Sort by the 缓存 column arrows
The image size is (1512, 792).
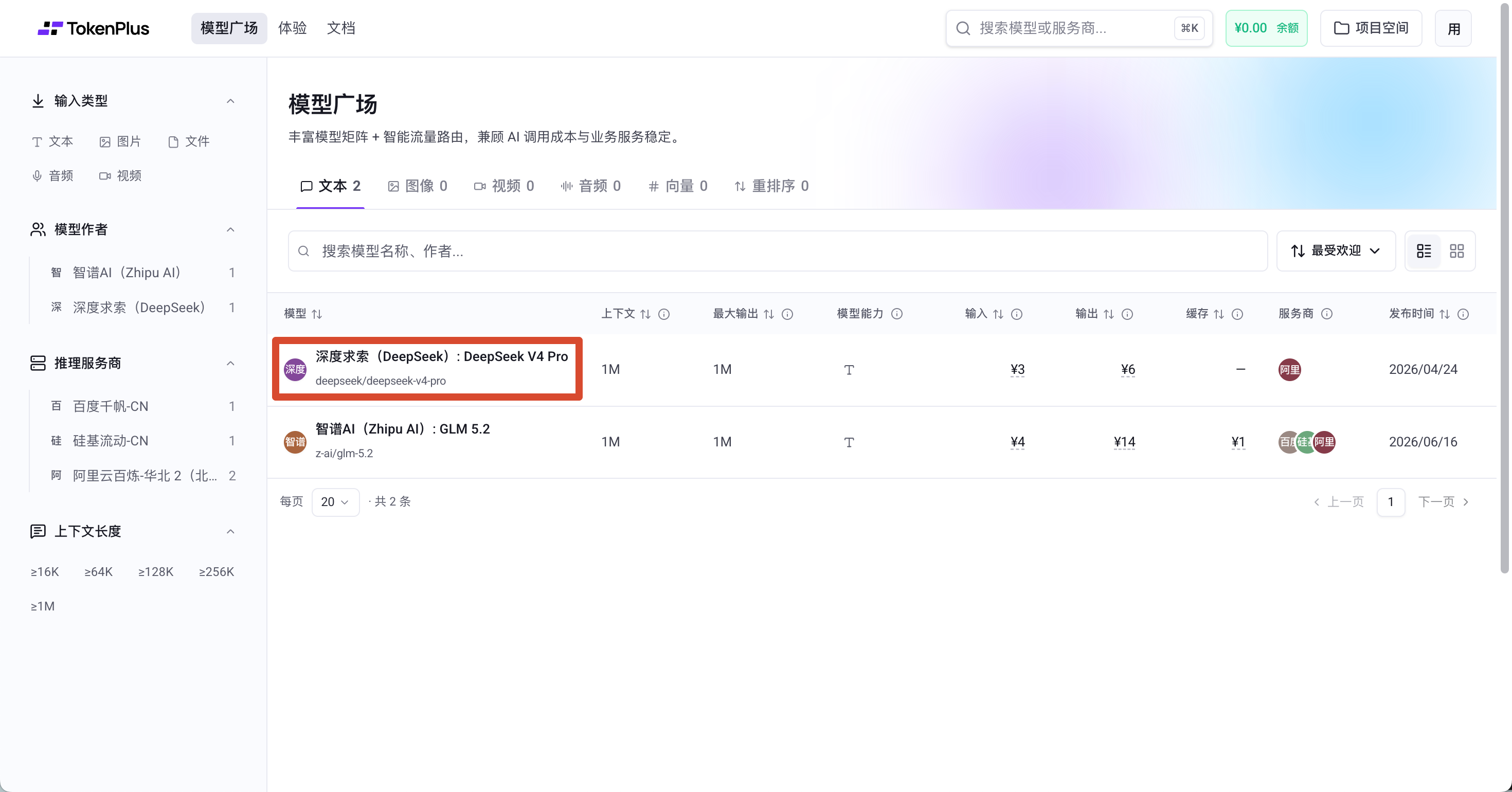coord(1219,314)
